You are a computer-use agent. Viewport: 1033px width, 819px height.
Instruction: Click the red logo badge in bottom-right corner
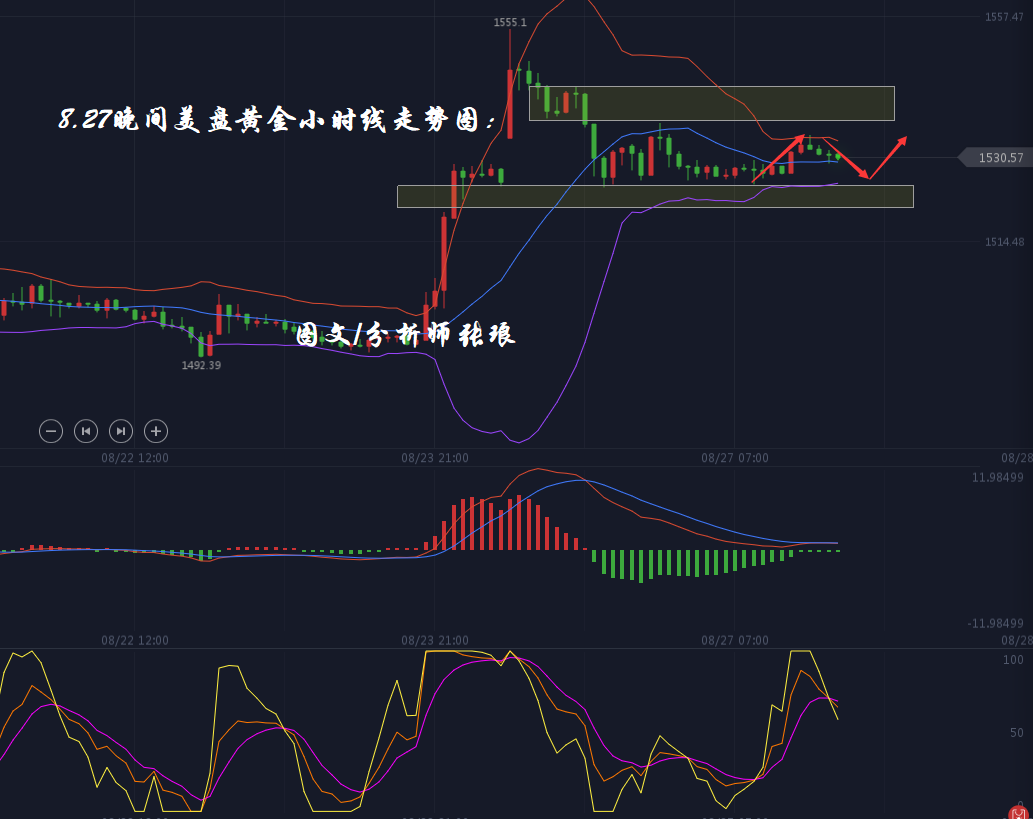click(1020, 811)
